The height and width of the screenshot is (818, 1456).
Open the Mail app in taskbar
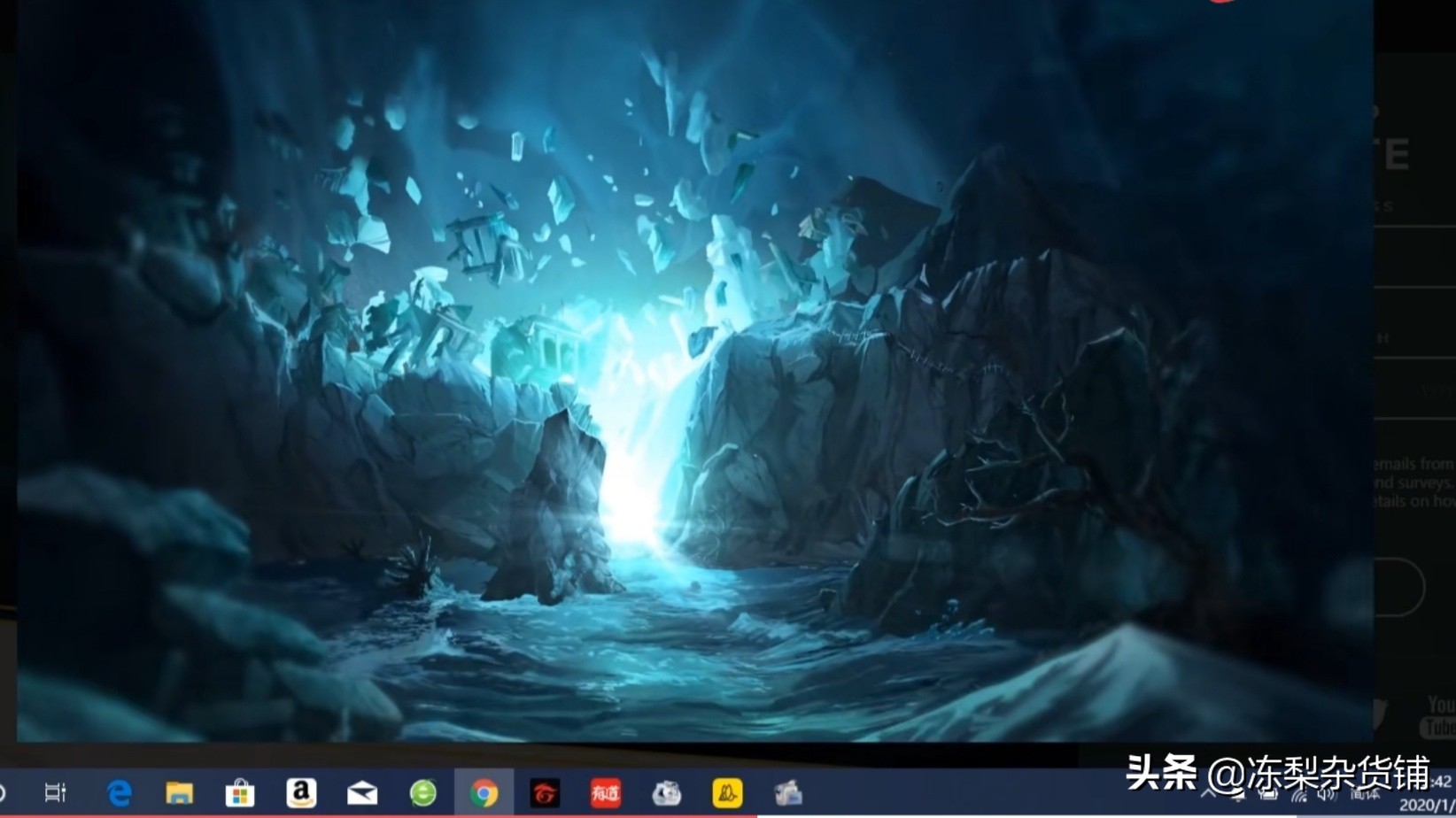361,792
